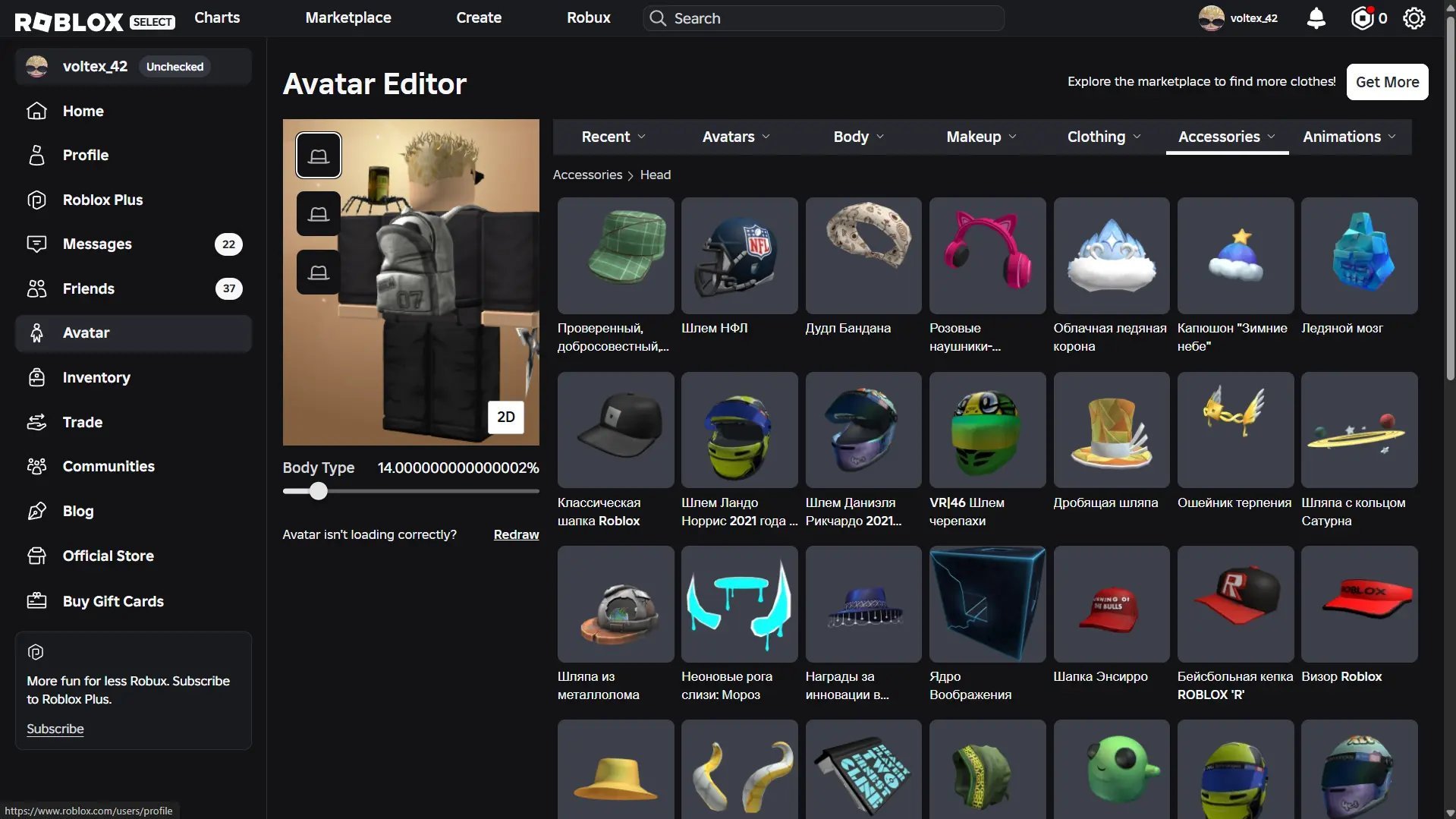The image size is (1456, 819).
Task: Click the search magnifier icon
Action: tap(658, 18)
